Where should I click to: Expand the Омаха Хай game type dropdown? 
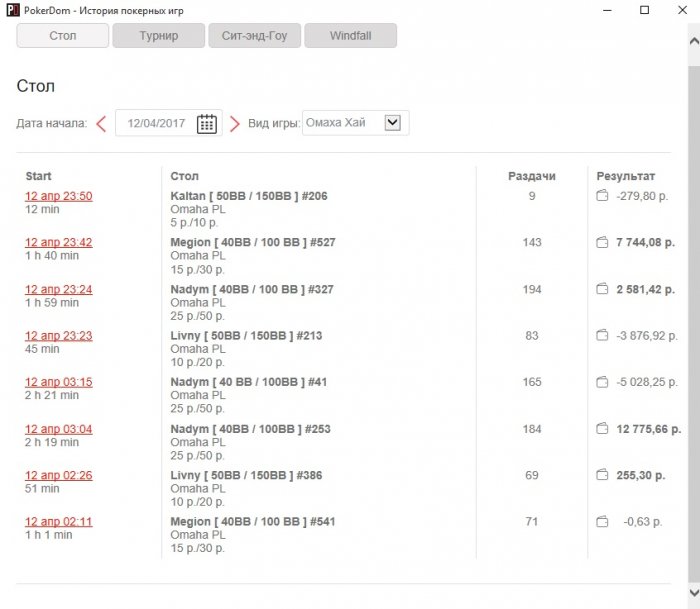[x=392, y=123]
